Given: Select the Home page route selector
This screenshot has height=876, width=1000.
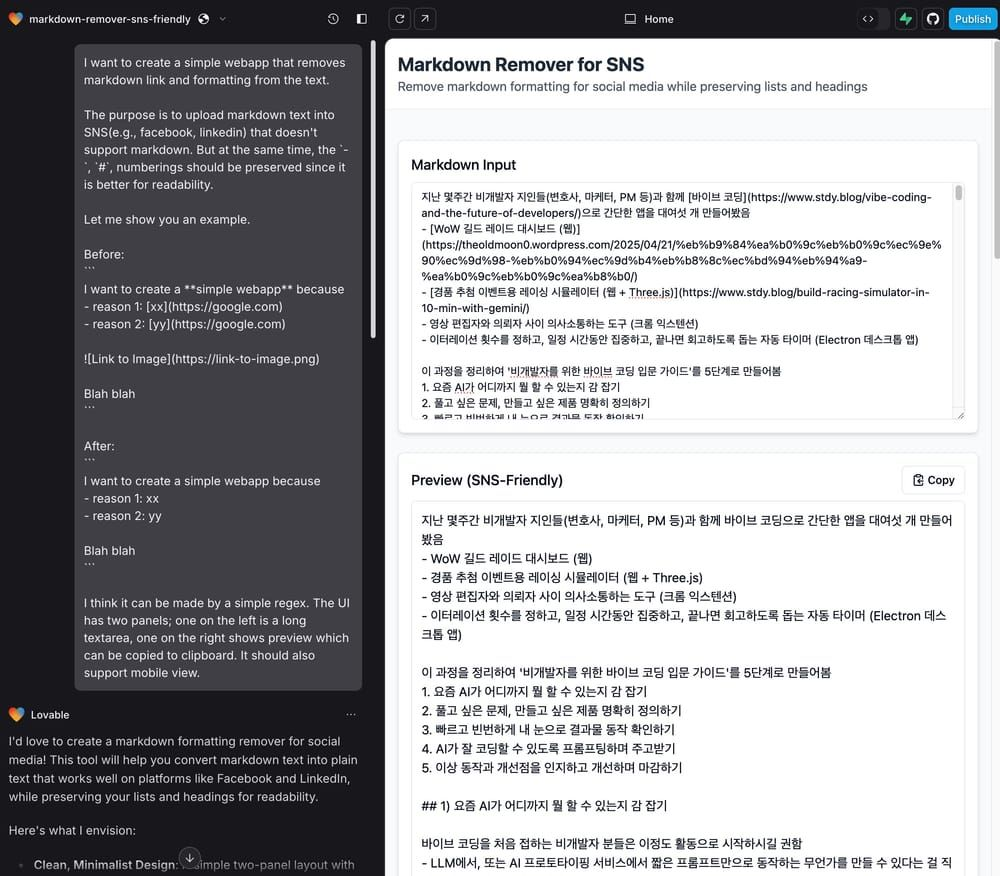Looking at the screenshot, I should click(649, 19).
